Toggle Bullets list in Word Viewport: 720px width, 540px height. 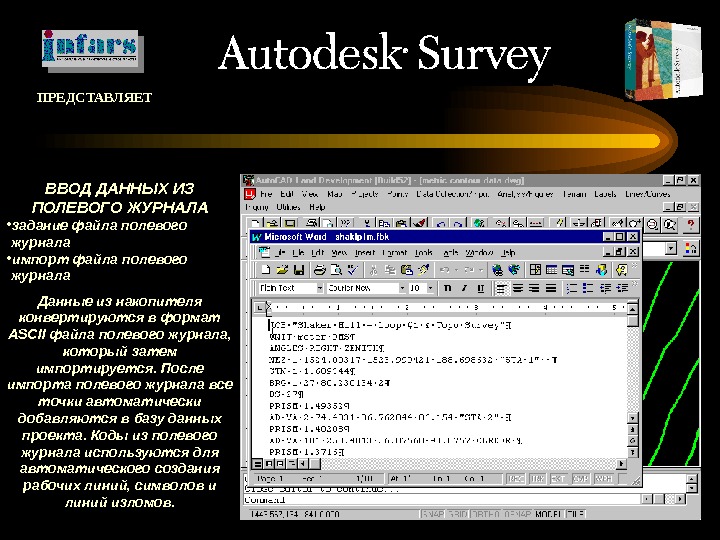[x=588, y=288]
